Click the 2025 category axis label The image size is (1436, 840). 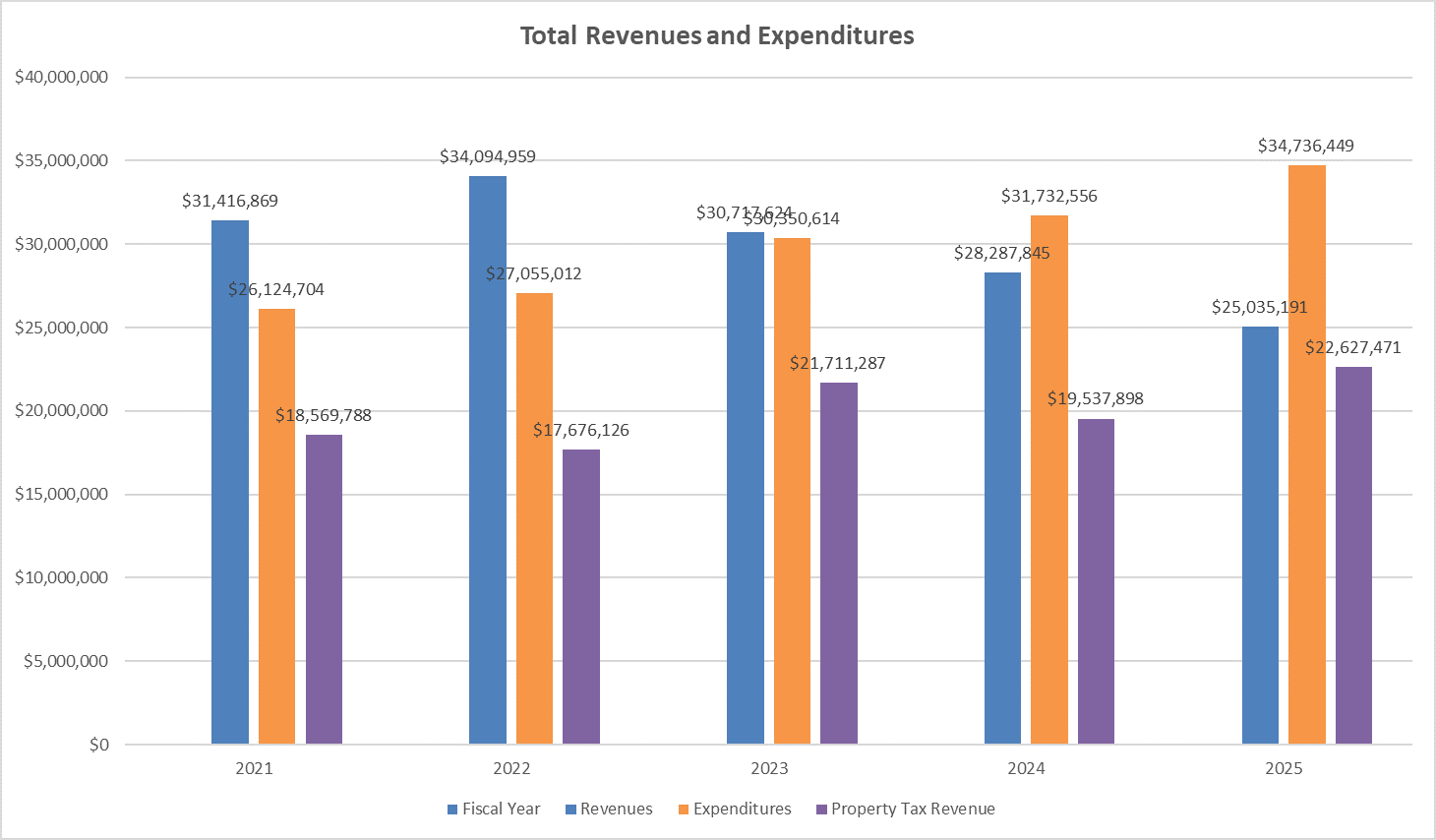pos(1284,768)
